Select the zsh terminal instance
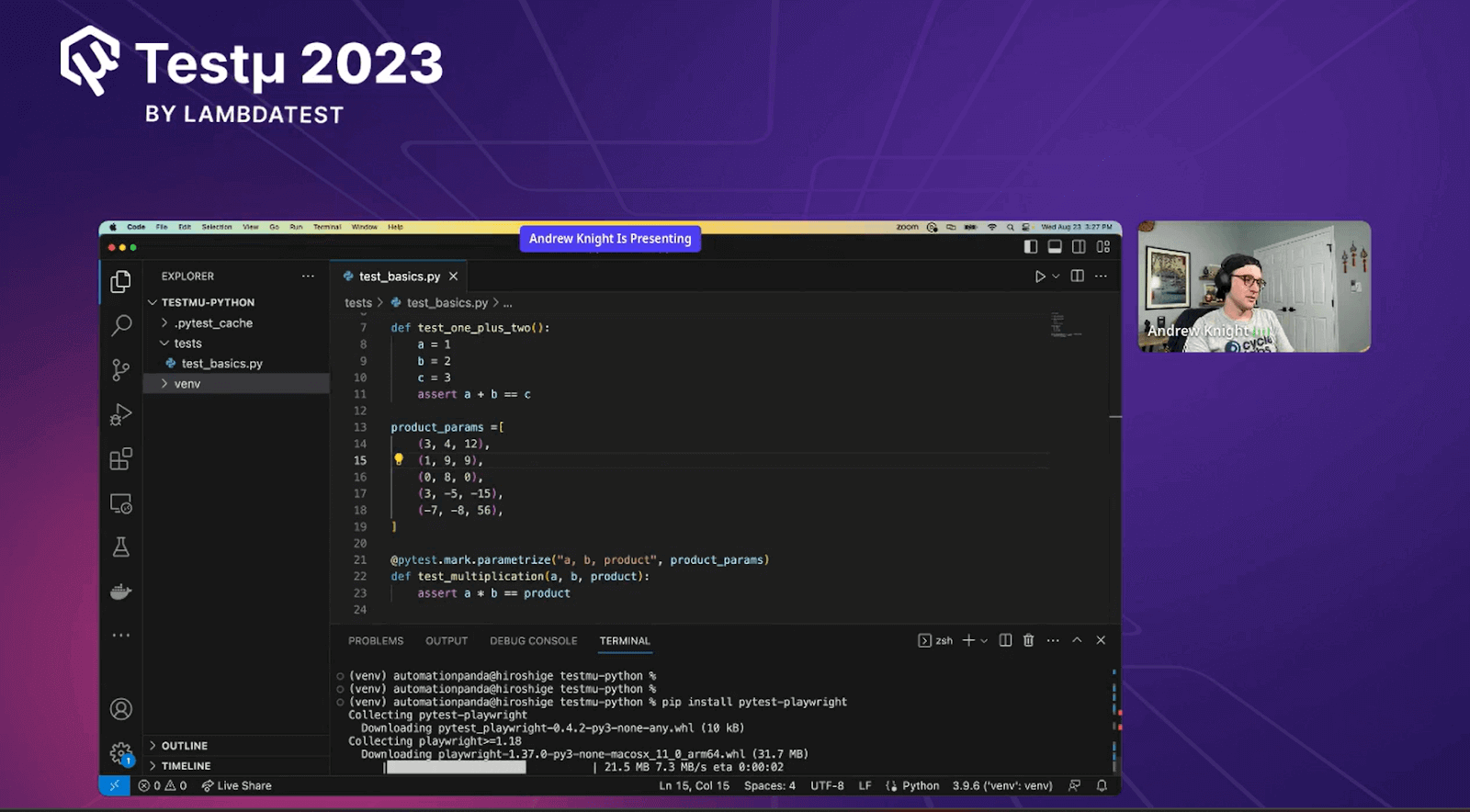1470x812 pixels. click(x=935, y=640)
